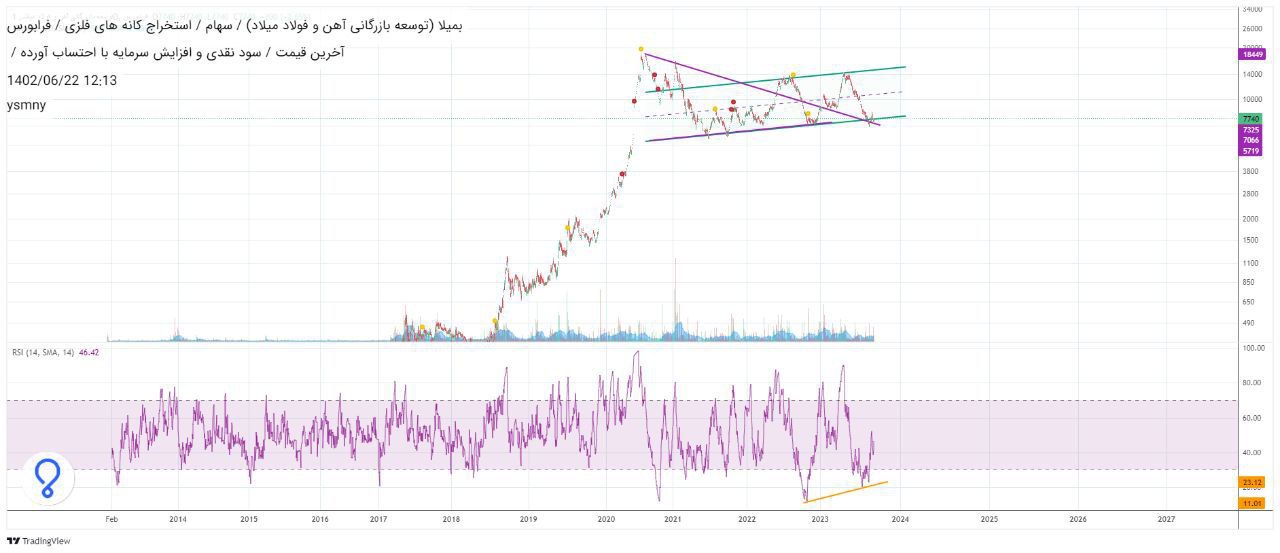Select the yellow marker at the 2020 price peak
The width and height of the screenshot is (1280, 553).
click(x=640, y=49)
